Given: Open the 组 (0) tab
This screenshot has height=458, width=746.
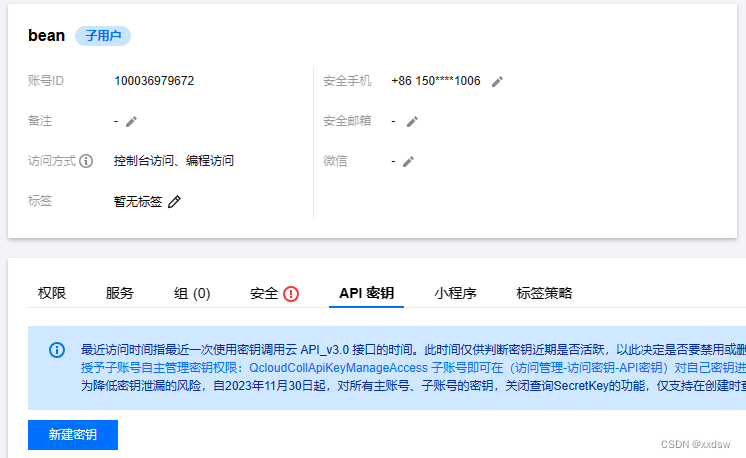Looking at the screenshot, I should point(192,293).
